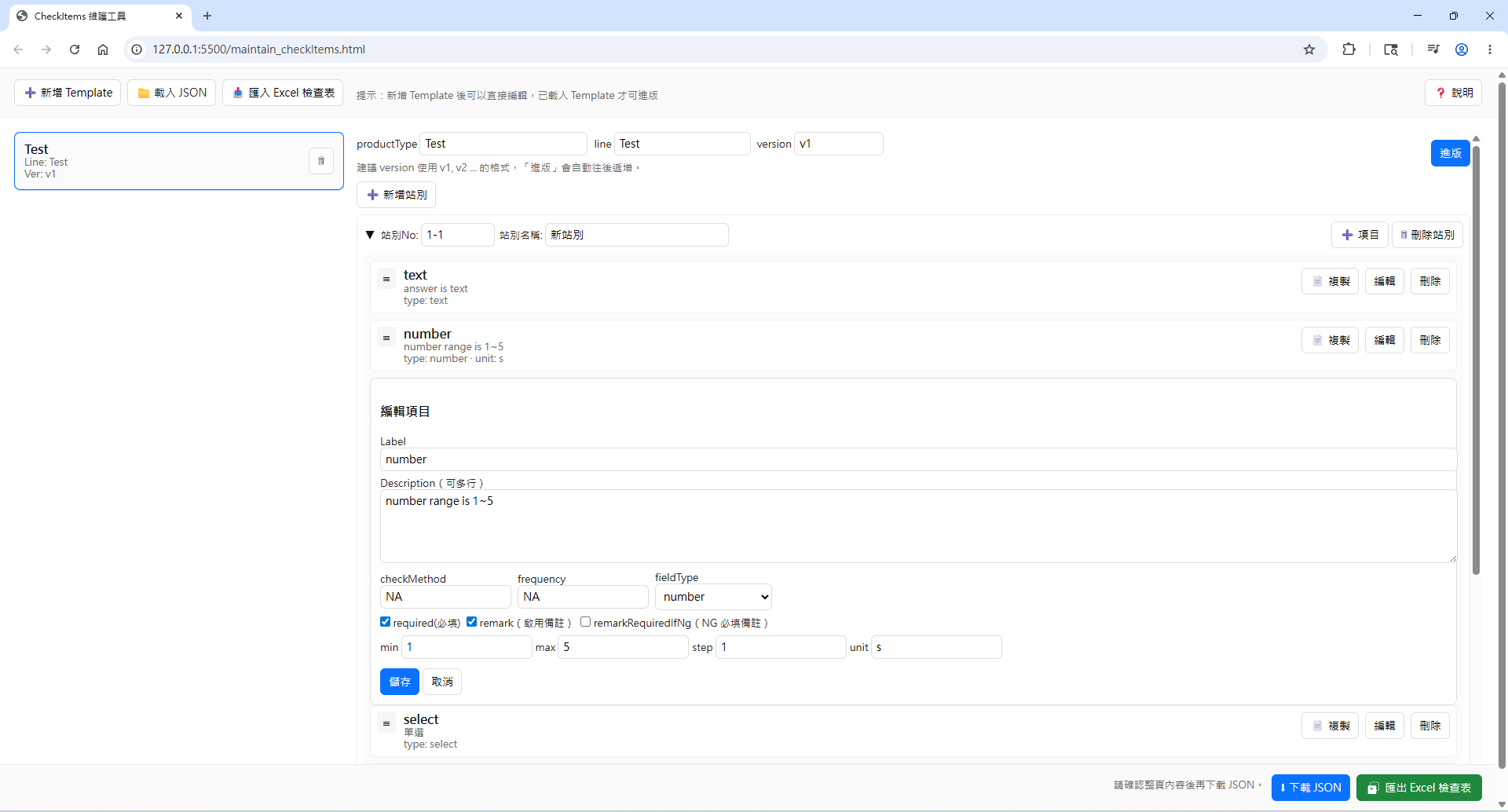Save the edited item with 儲存
The height and width of the screenshot is (812, 1508).
pyautogui.click(x=400, y=682)
